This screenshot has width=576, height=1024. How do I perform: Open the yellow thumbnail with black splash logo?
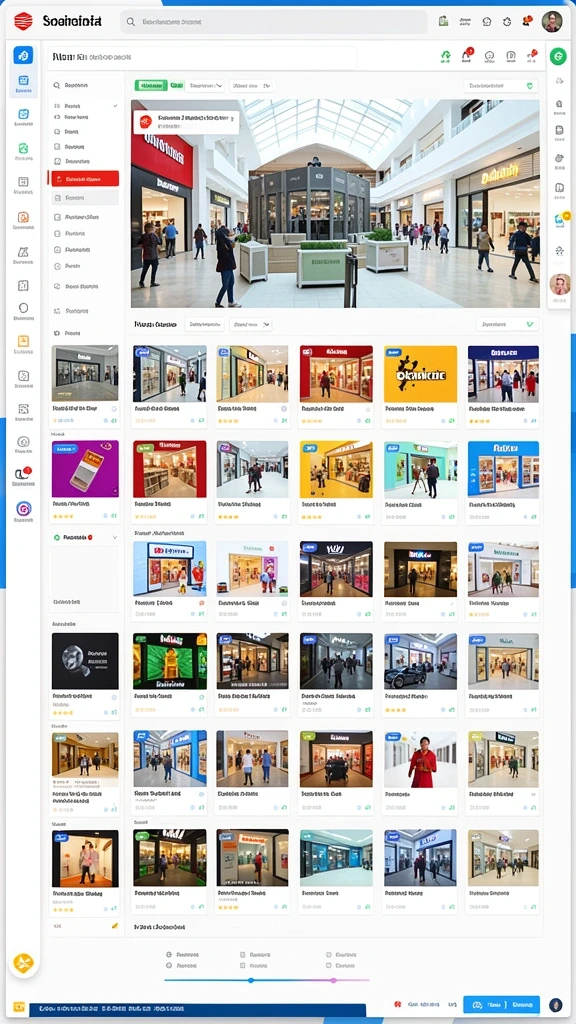coord(421,374)
